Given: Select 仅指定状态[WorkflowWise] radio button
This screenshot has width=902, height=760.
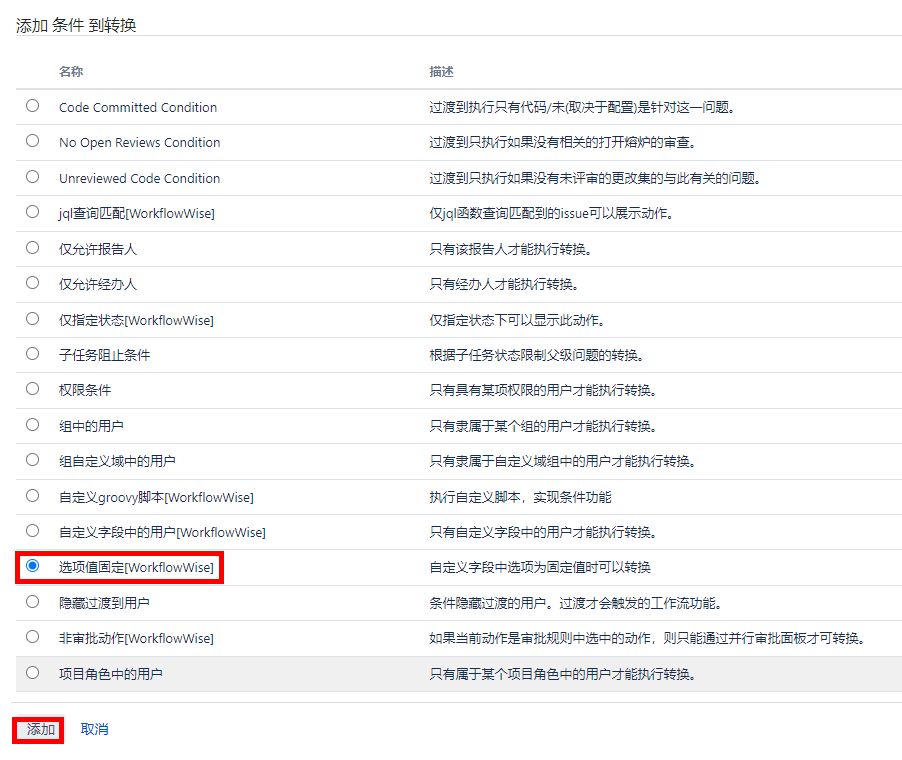Looking at the screenshot, I should tap(33, 319).
